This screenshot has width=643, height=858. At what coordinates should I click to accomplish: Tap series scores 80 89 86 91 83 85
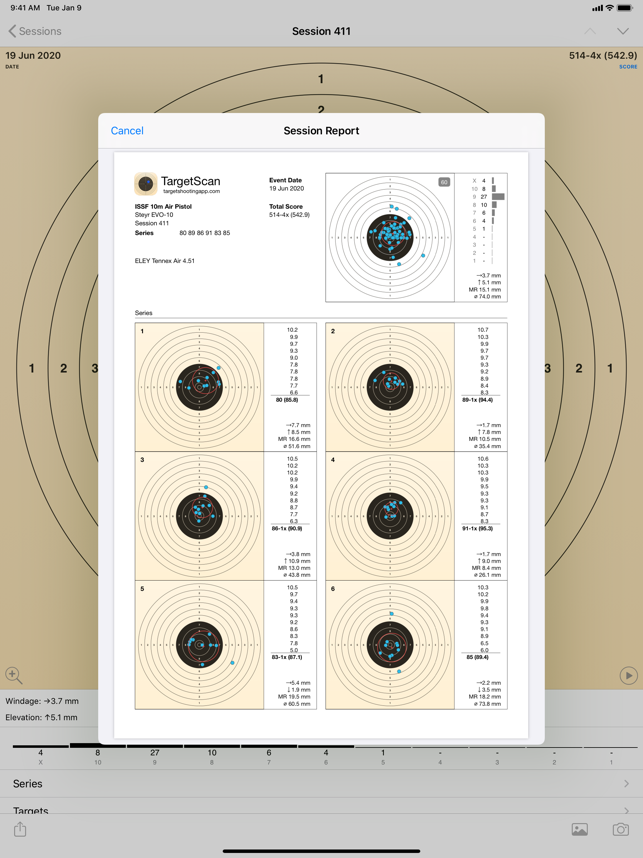(x=205, y=233)
